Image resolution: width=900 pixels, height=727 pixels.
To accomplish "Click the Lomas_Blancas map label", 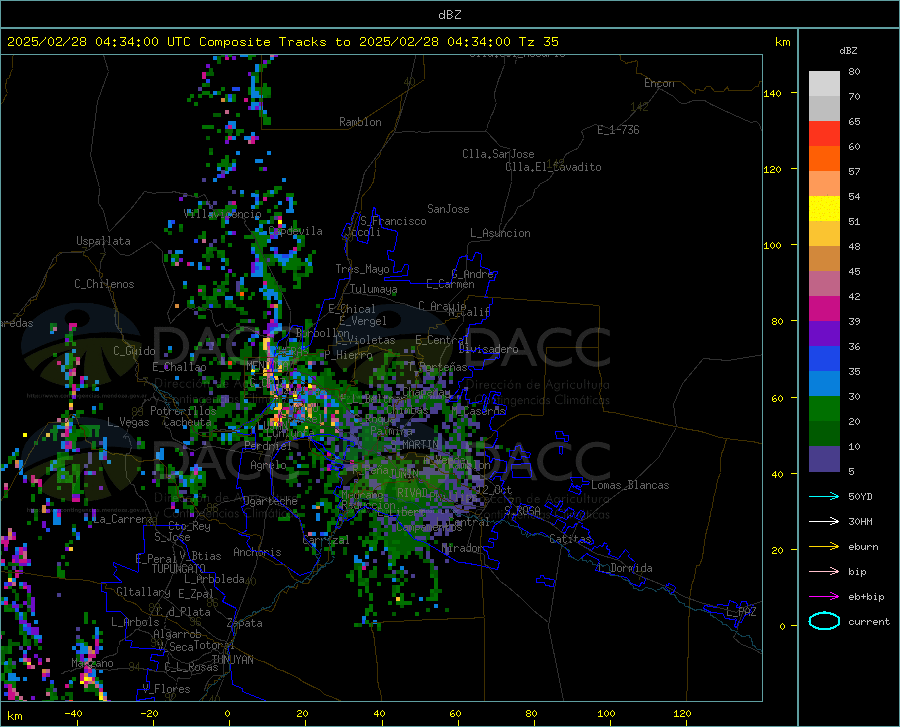I will (x=630, y=485).
